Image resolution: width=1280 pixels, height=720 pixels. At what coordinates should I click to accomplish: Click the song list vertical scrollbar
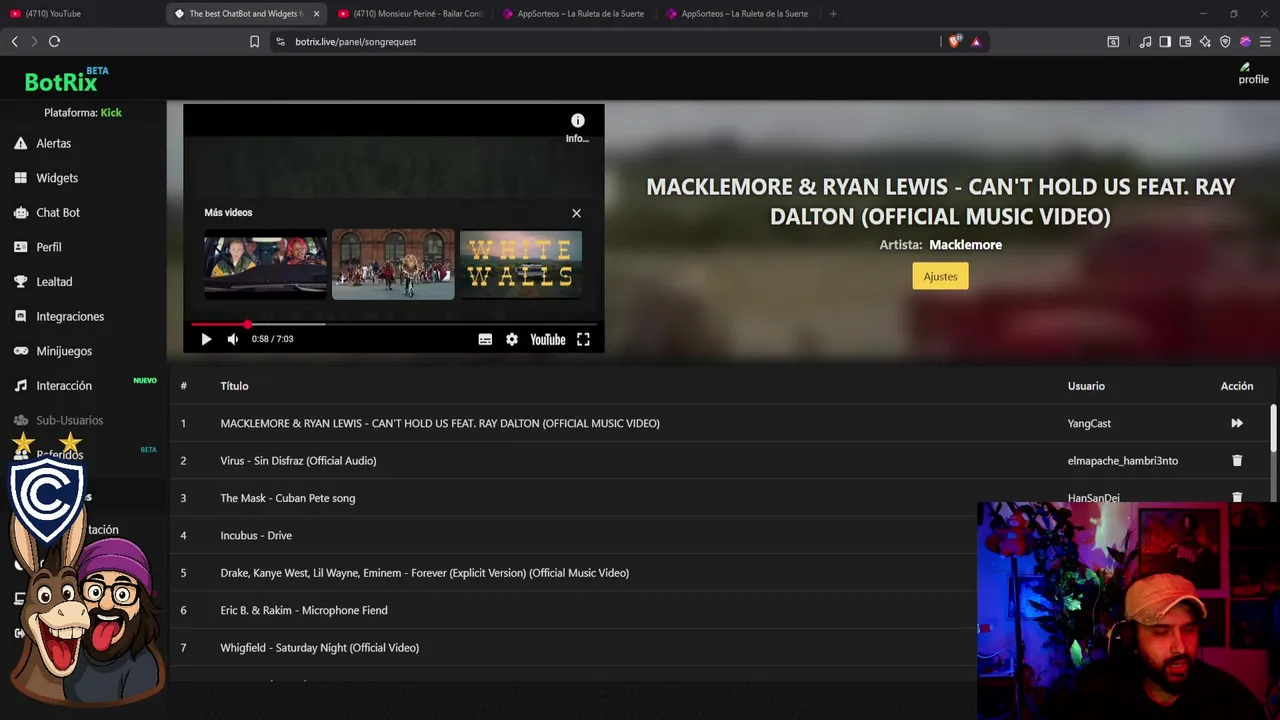pos(1274,428)
